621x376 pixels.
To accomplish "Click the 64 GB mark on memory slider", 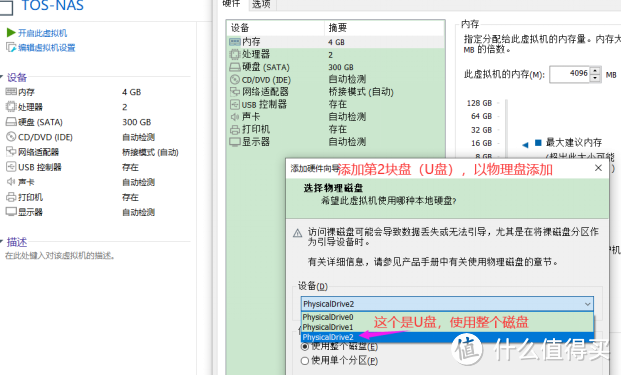I will point(481,116).
